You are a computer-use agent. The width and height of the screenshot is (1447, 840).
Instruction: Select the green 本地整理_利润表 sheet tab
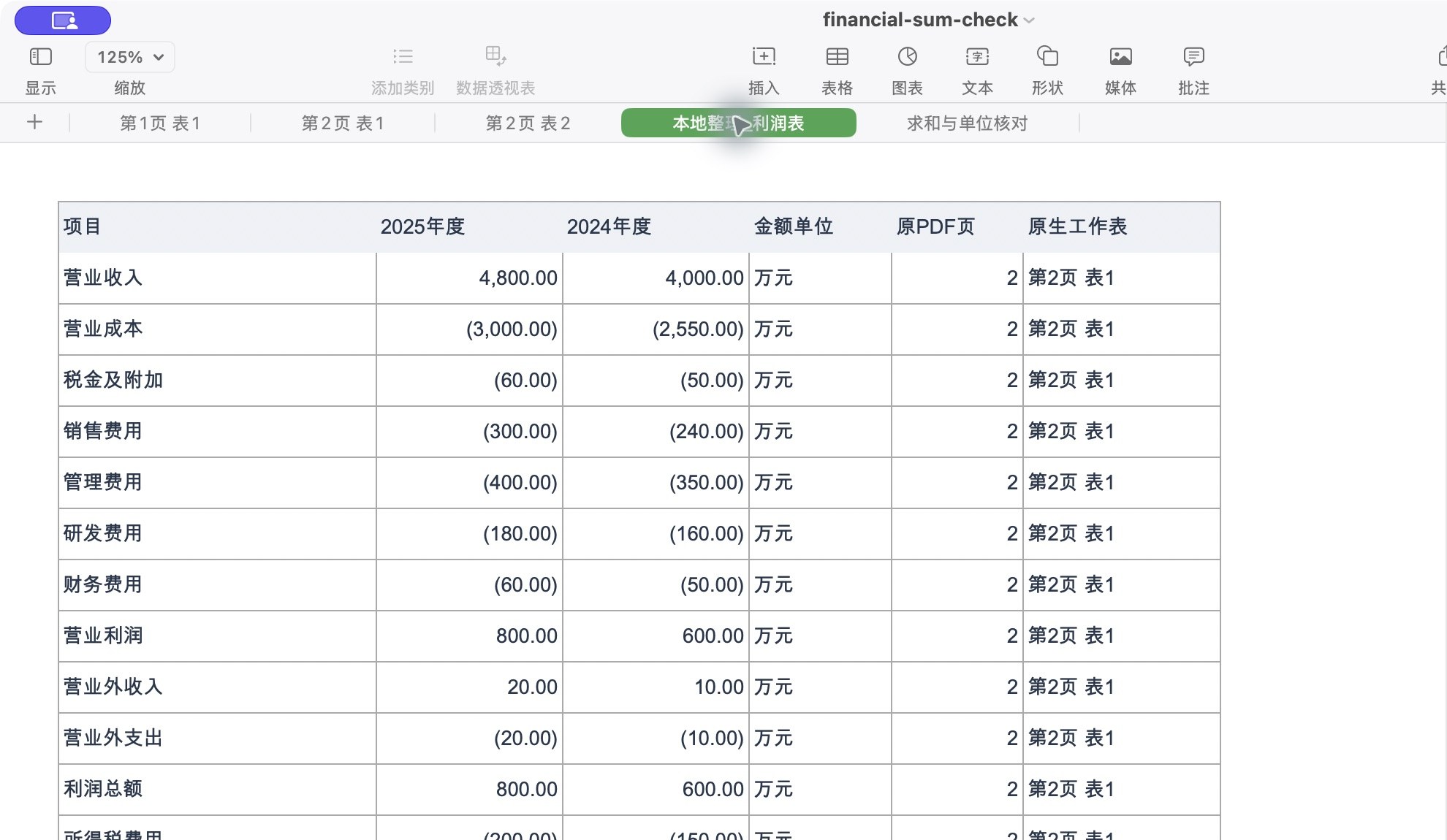pos(738,123)
